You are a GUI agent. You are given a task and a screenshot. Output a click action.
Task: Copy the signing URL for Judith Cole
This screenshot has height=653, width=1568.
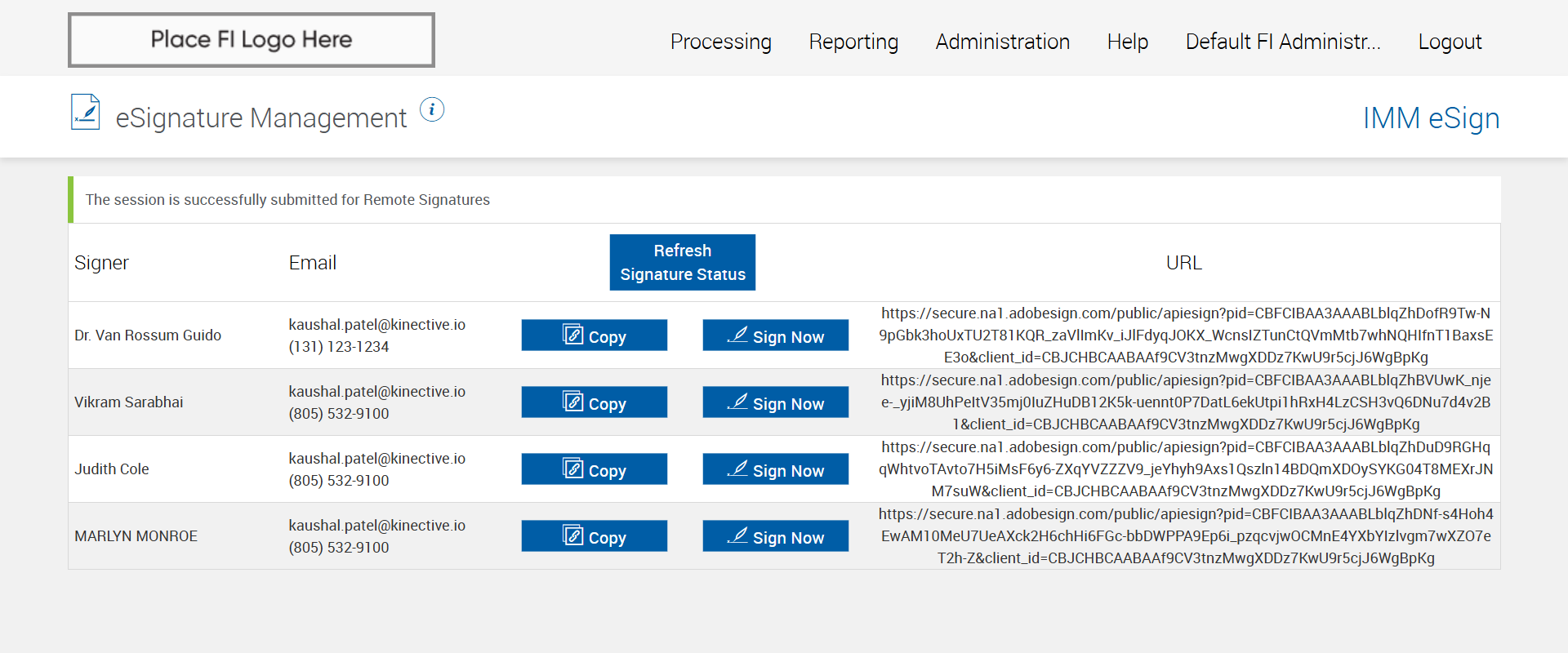tap(594, 469)
